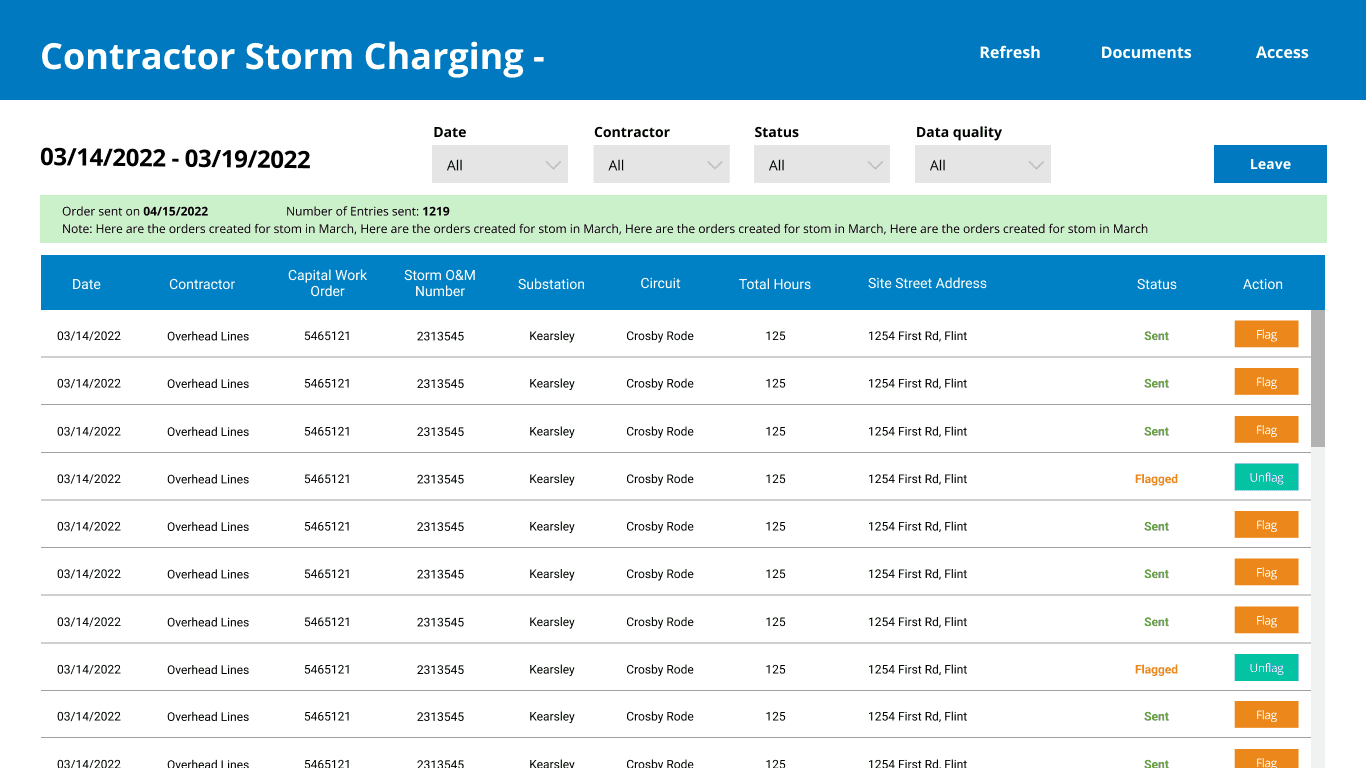Unflag the first Flagged entry
Image resolution: width=1366 pixels, height=768 pixels.
pos(1267,477)
